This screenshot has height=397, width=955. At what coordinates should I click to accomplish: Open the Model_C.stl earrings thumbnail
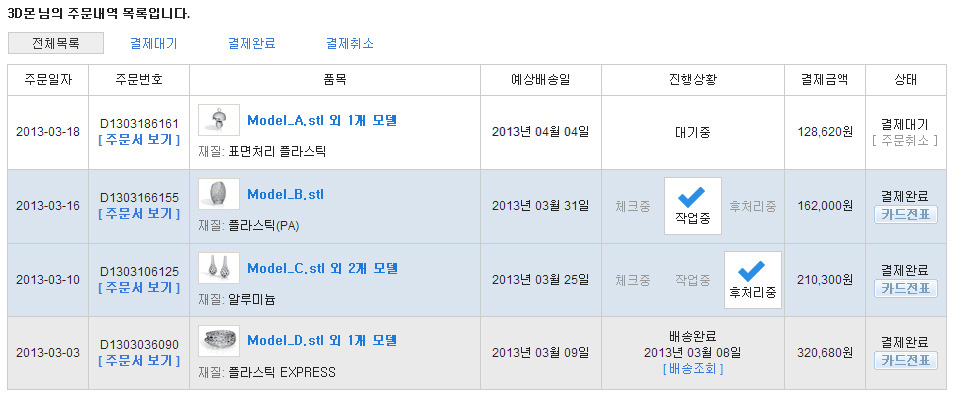click(x=219, y=268)
